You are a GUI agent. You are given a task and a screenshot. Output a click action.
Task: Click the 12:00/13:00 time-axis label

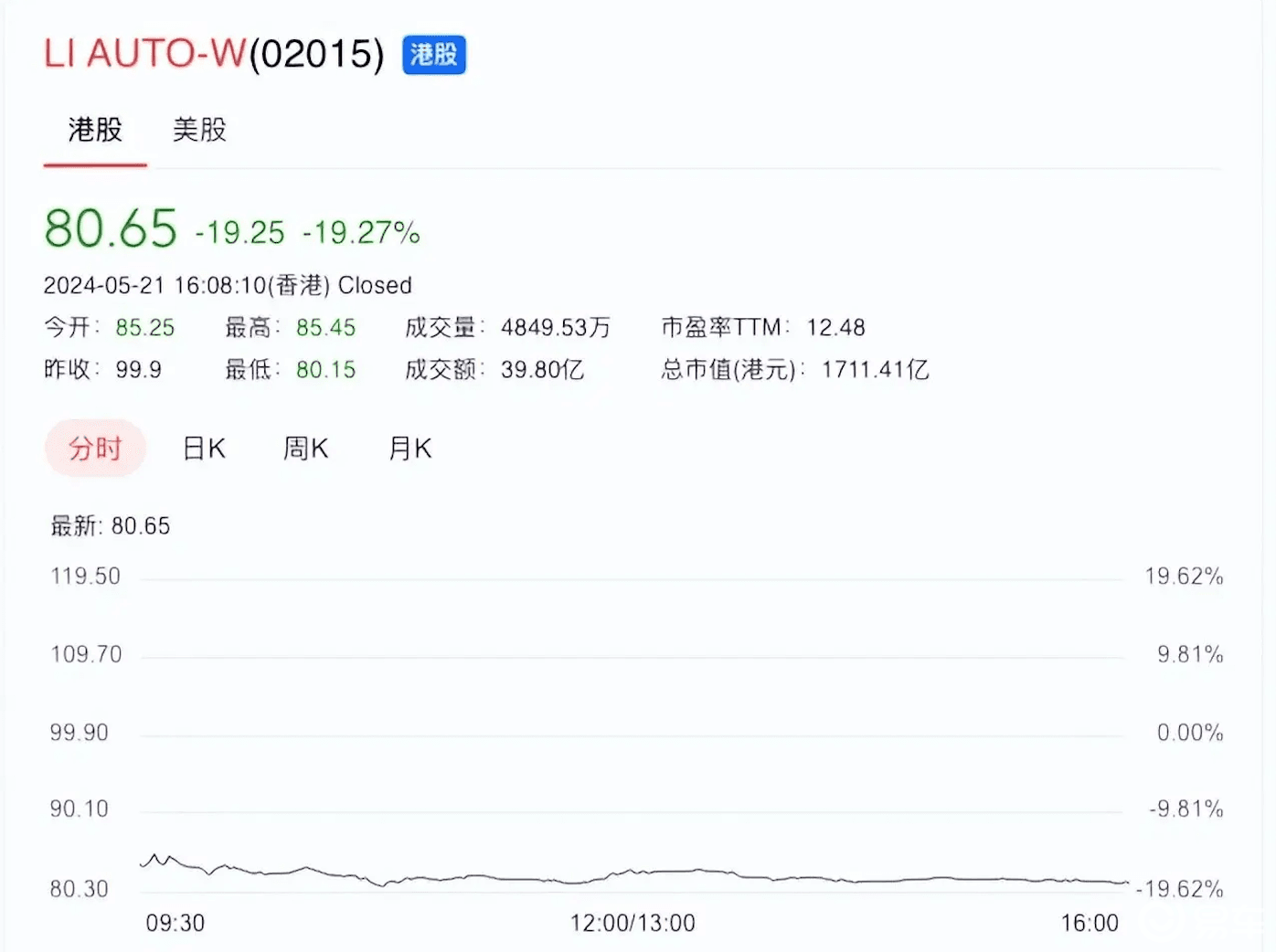pyautogui.click(x=633, y=923)
